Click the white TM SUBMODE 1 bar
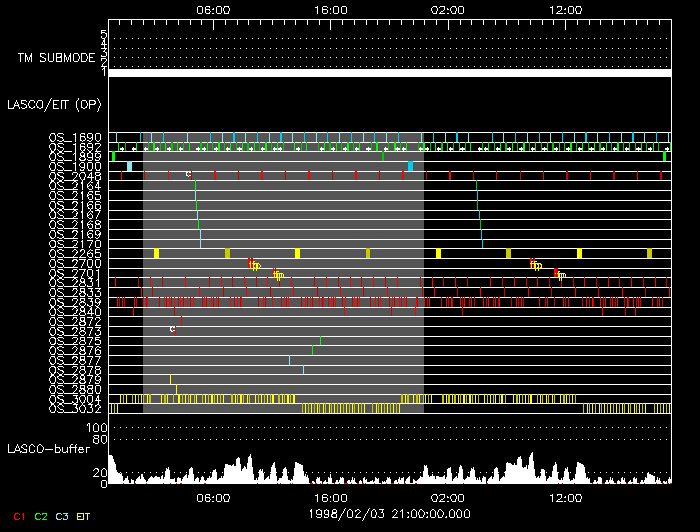Viewport: 700px width, 532px height. click(x=390, y=73)
